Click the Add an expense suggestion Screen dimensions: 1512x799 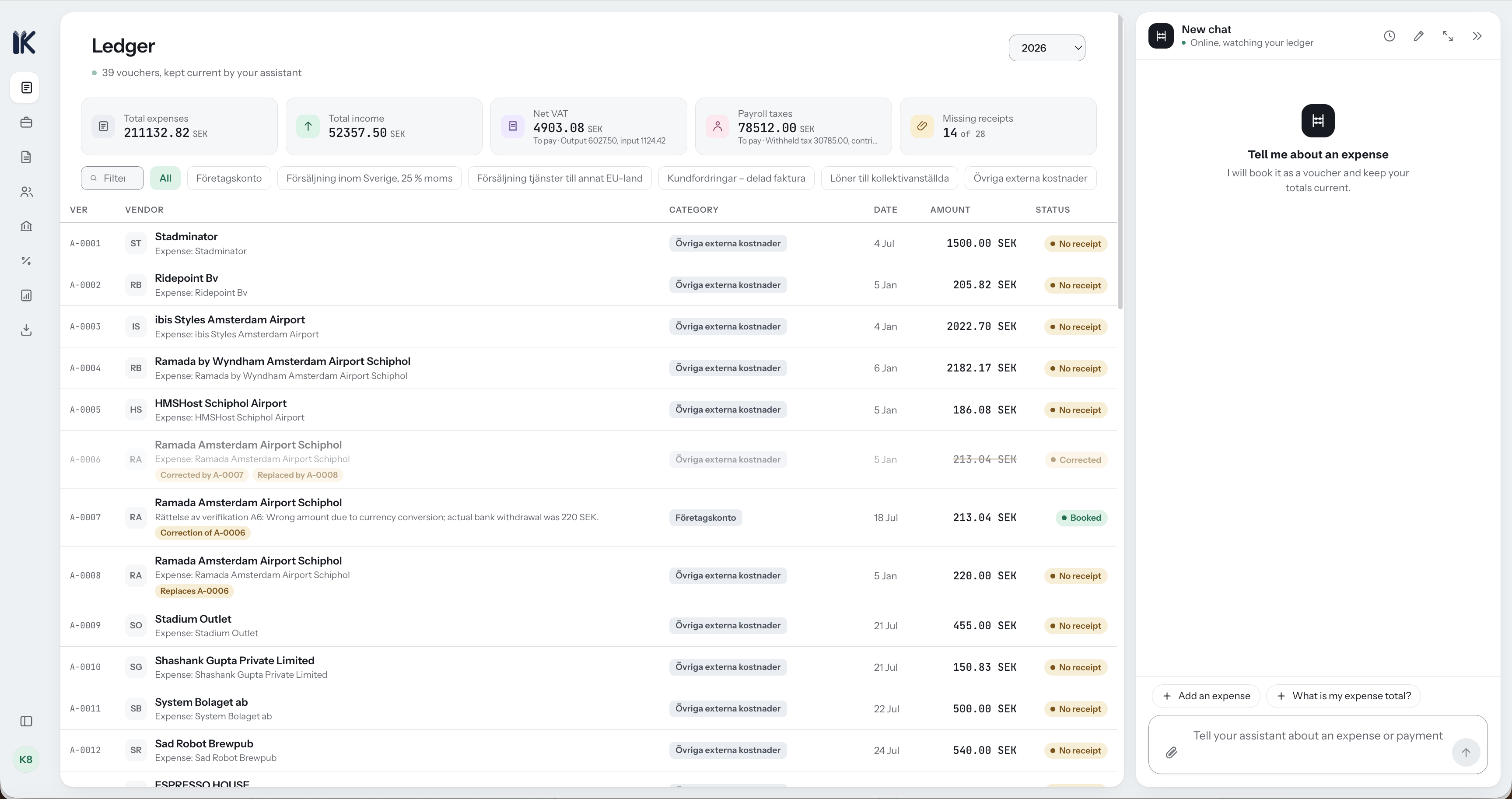click(1206, 696)
